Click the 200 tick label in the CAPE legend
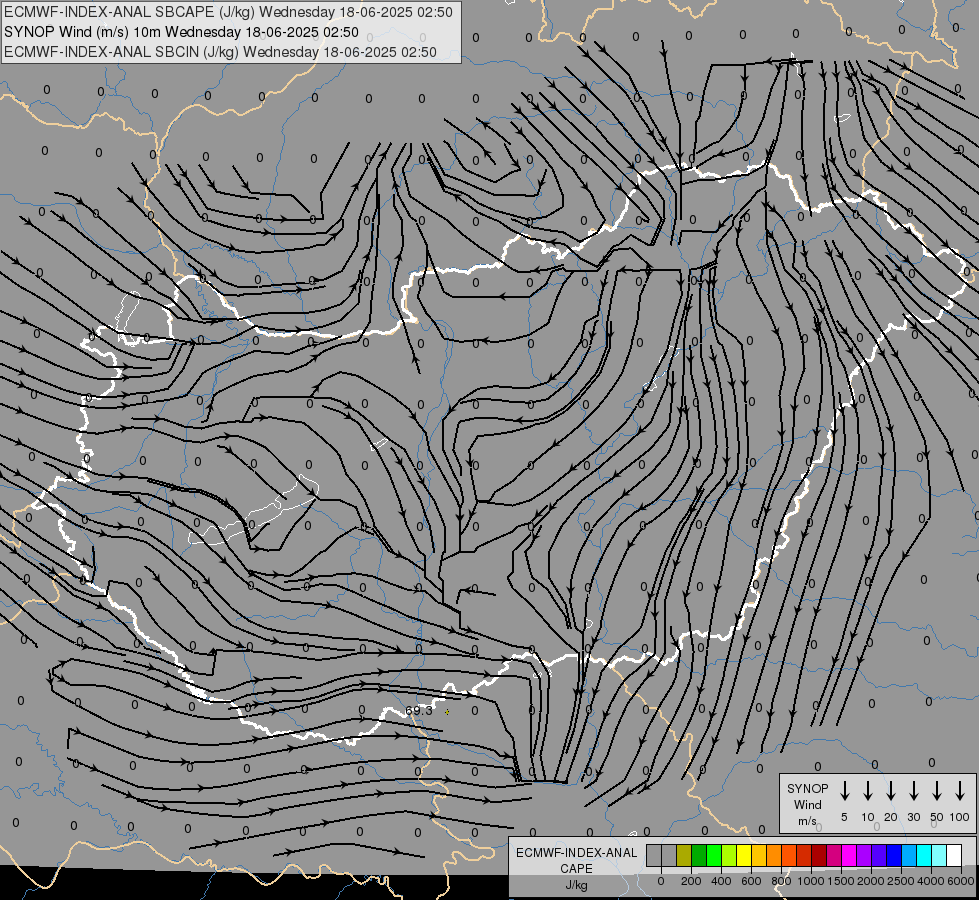The image size is (979, 900). [x=691, y=881]
